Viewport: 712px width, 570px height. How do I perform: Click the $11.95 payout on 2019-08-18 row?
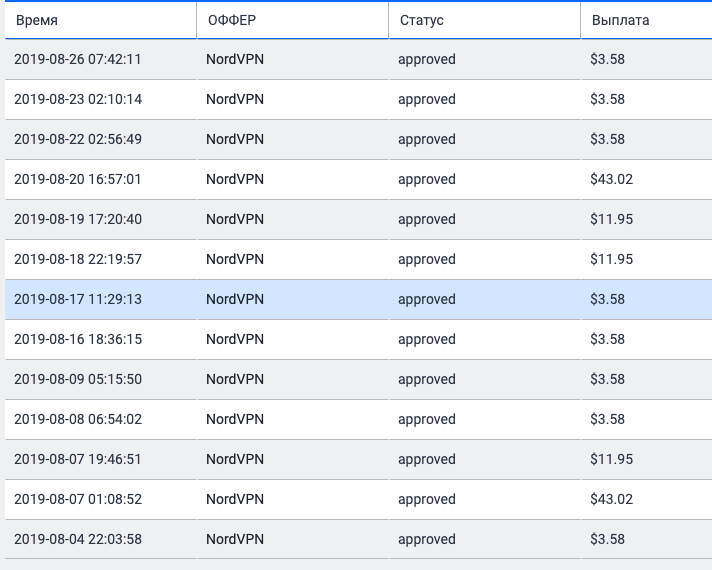tap(611, 259)
